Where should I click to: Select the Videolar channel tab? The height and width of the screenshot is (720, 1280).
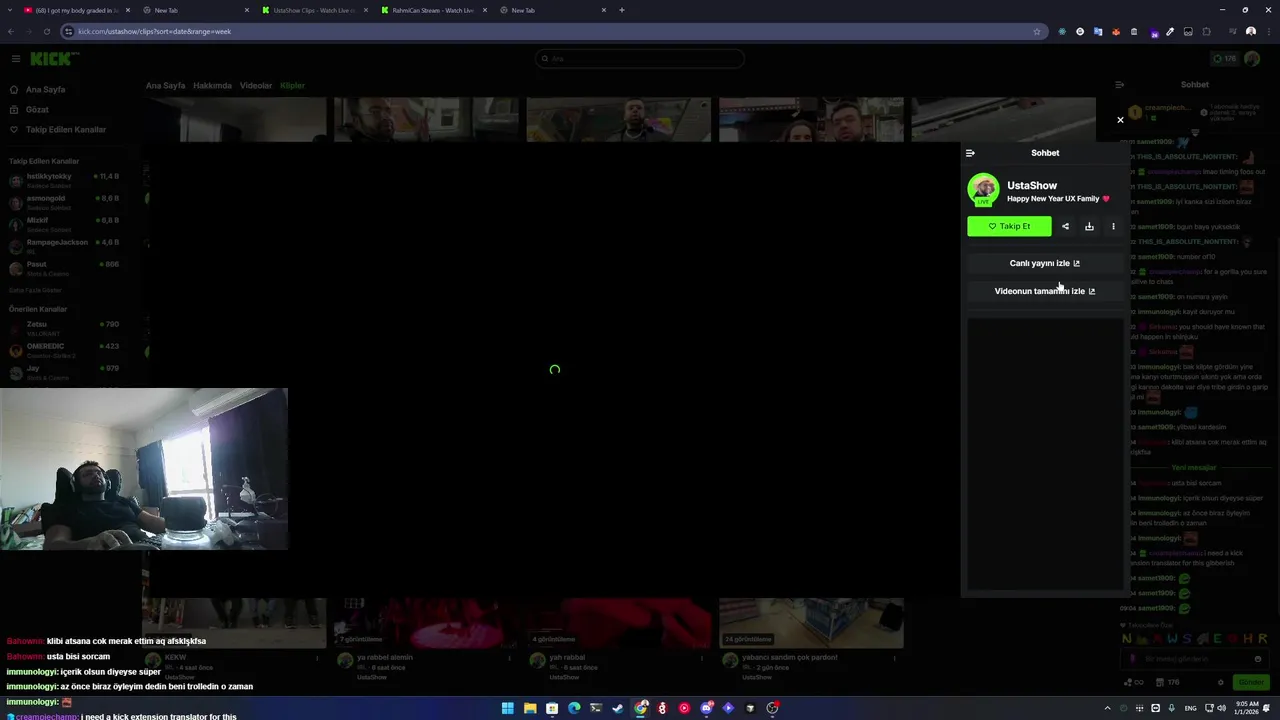click(256, 86)
